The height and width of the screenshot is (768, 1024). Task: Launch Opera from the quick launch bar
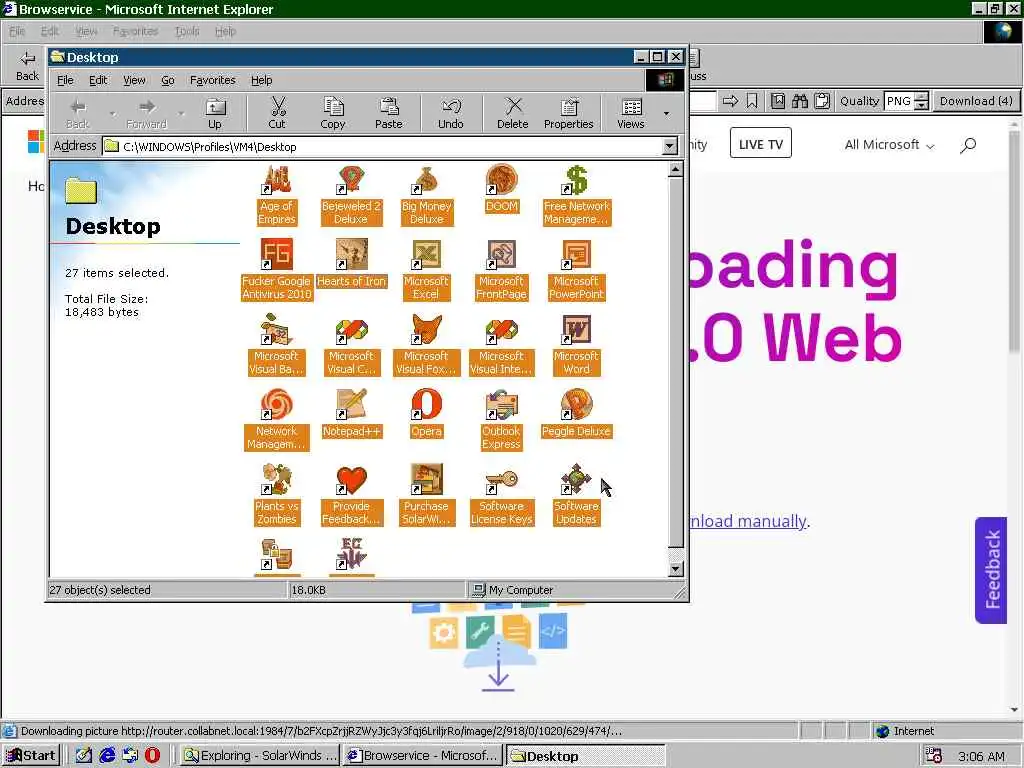click(152, 756)
